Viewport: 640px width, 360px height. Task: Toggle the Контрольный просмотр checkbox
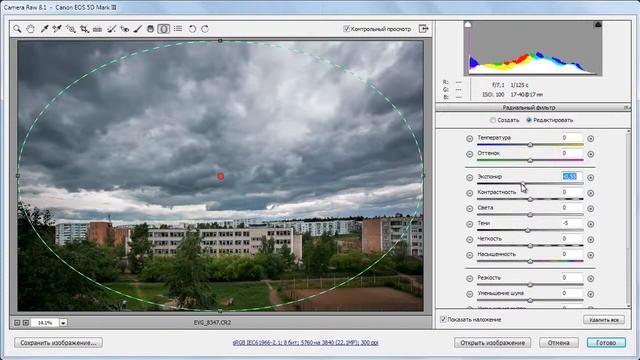point(347,29)
